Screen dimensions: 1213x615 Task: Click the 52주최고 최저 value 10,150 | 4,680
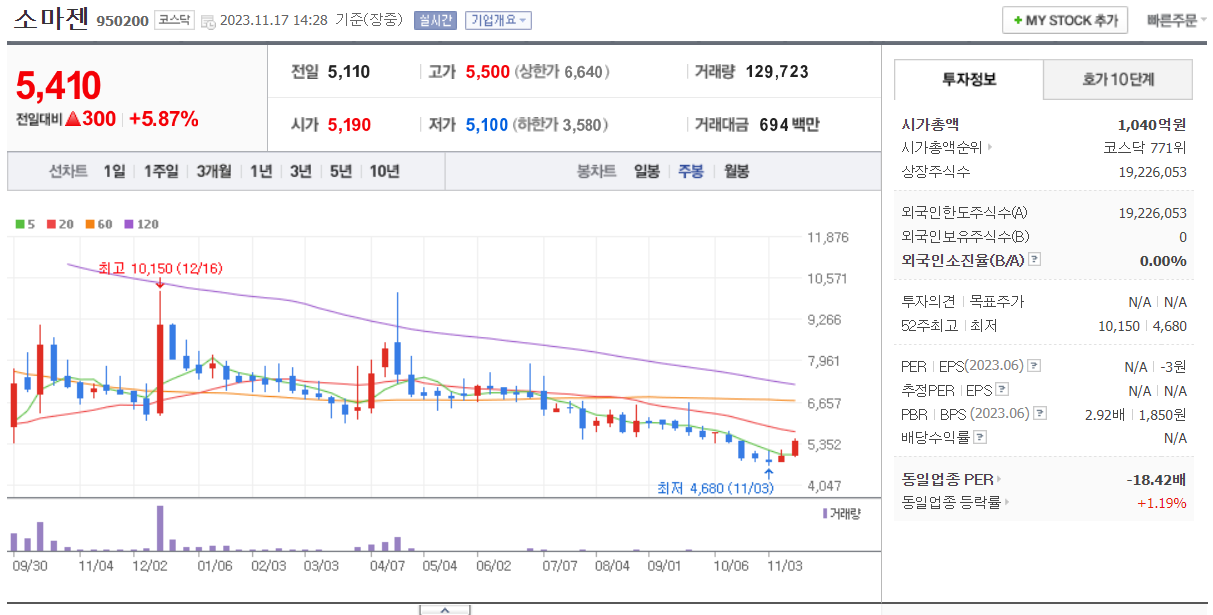[x=1142, y=326]
